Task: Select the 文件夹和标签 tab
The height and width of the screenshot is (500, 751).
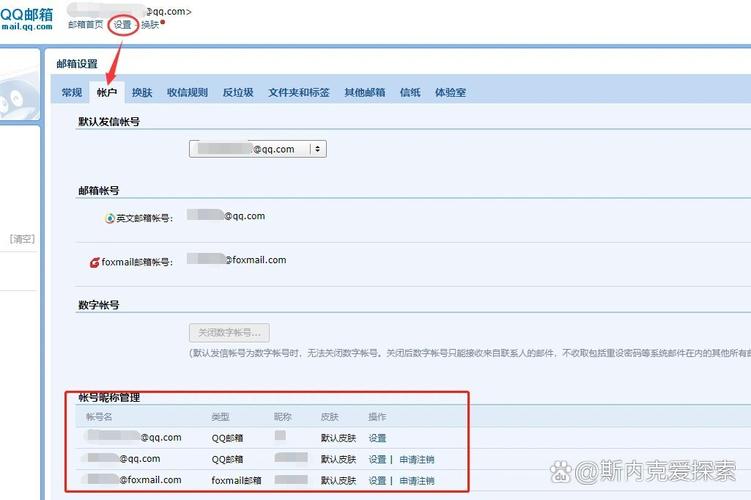Action: (x=299, y=92)
